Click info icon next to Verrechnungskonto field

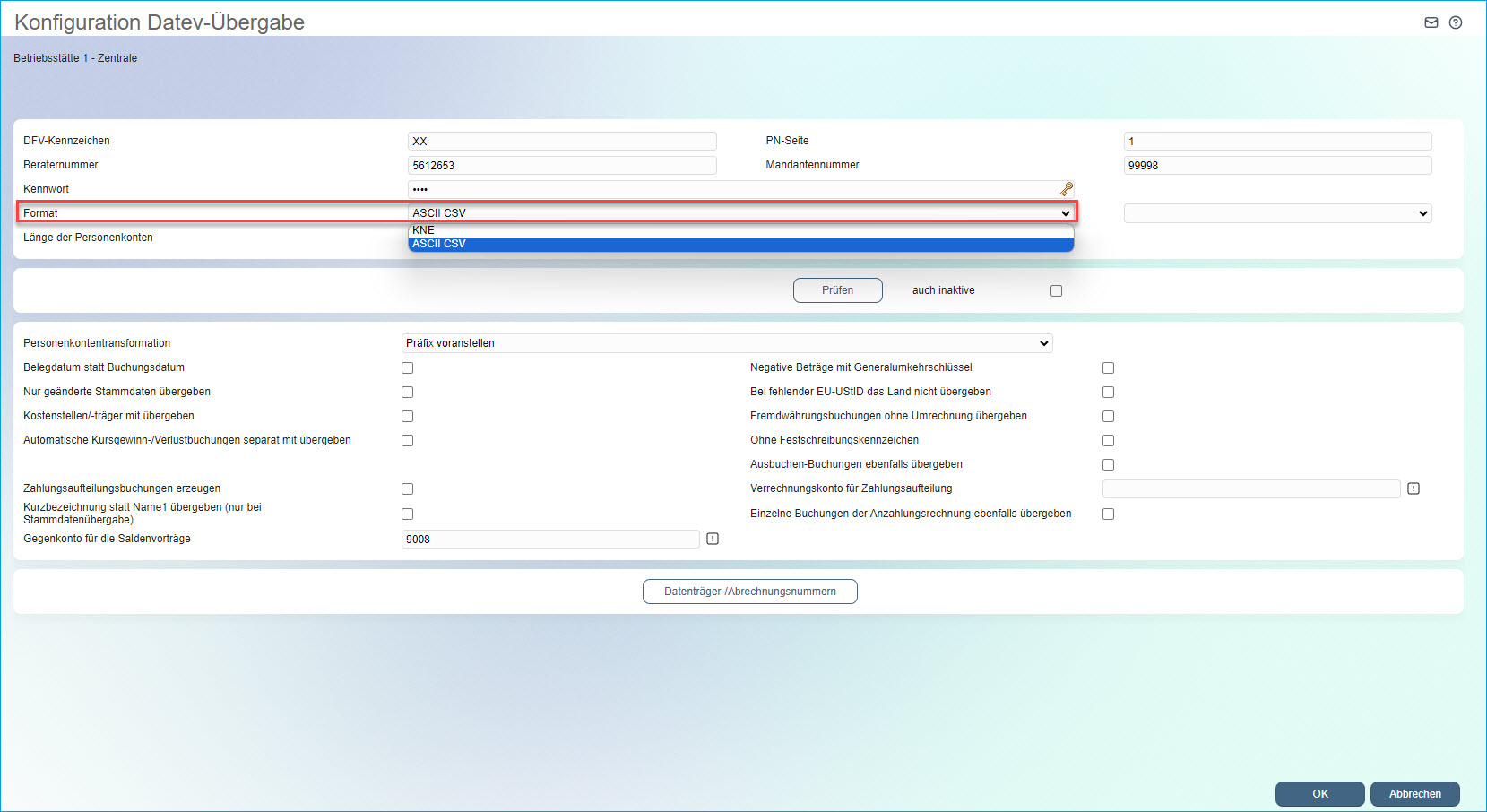(x=1414, y=488)
